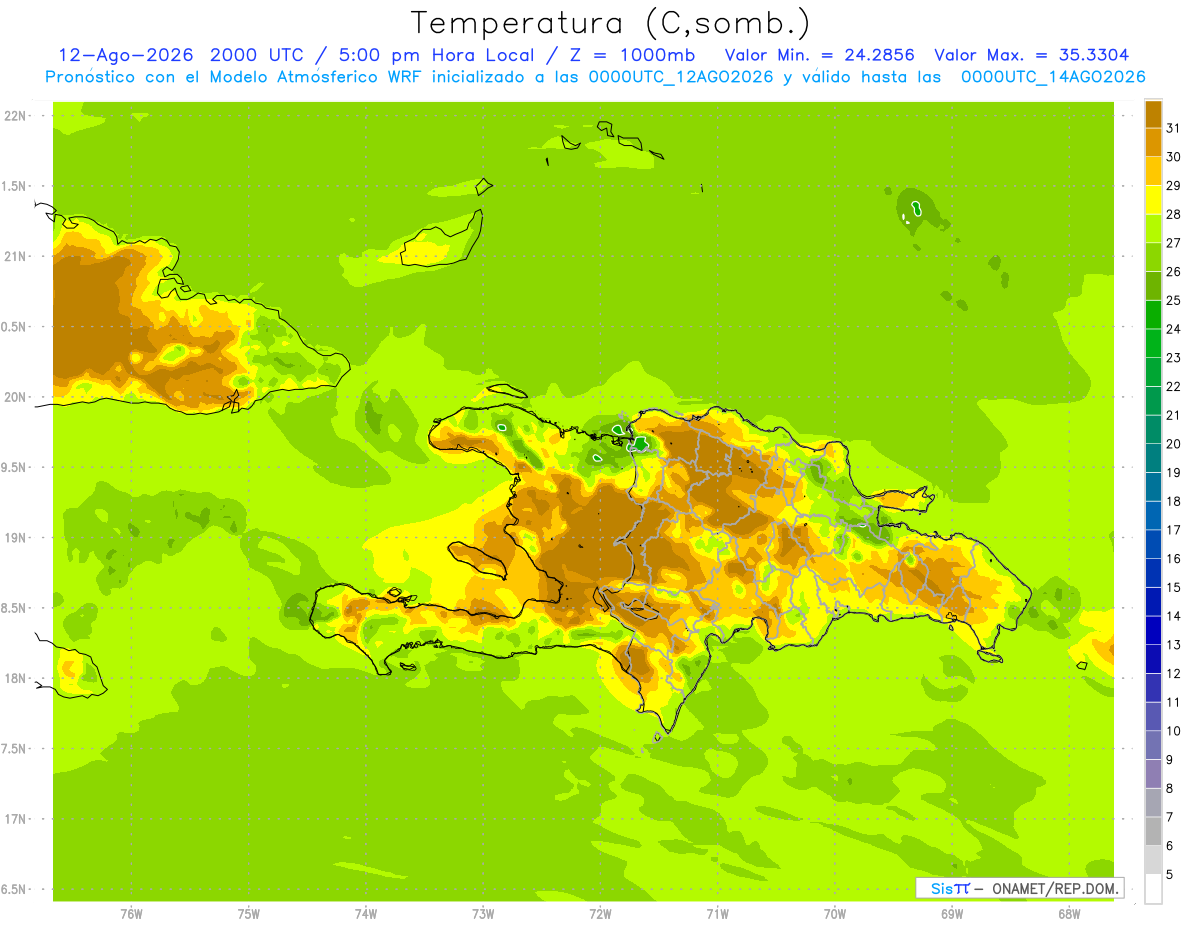This screenshot has width=1200, height=927.
Task: Click the '19N' latitude label
Action: [x=16, y=538]
